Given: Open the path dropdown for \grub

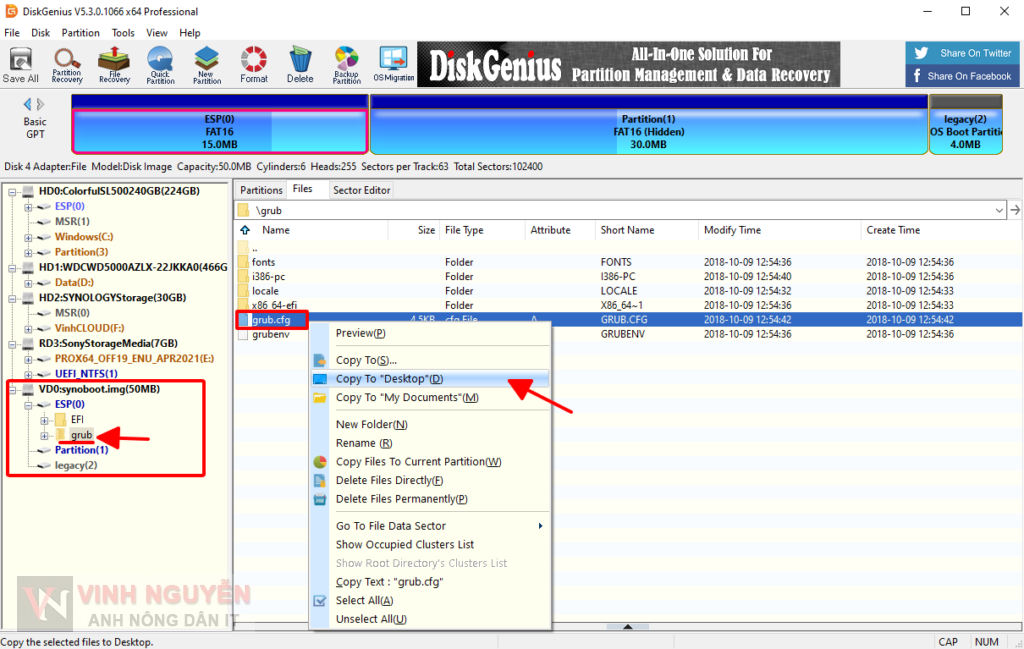Looking at the screenshot, I should tap(999, 210).
